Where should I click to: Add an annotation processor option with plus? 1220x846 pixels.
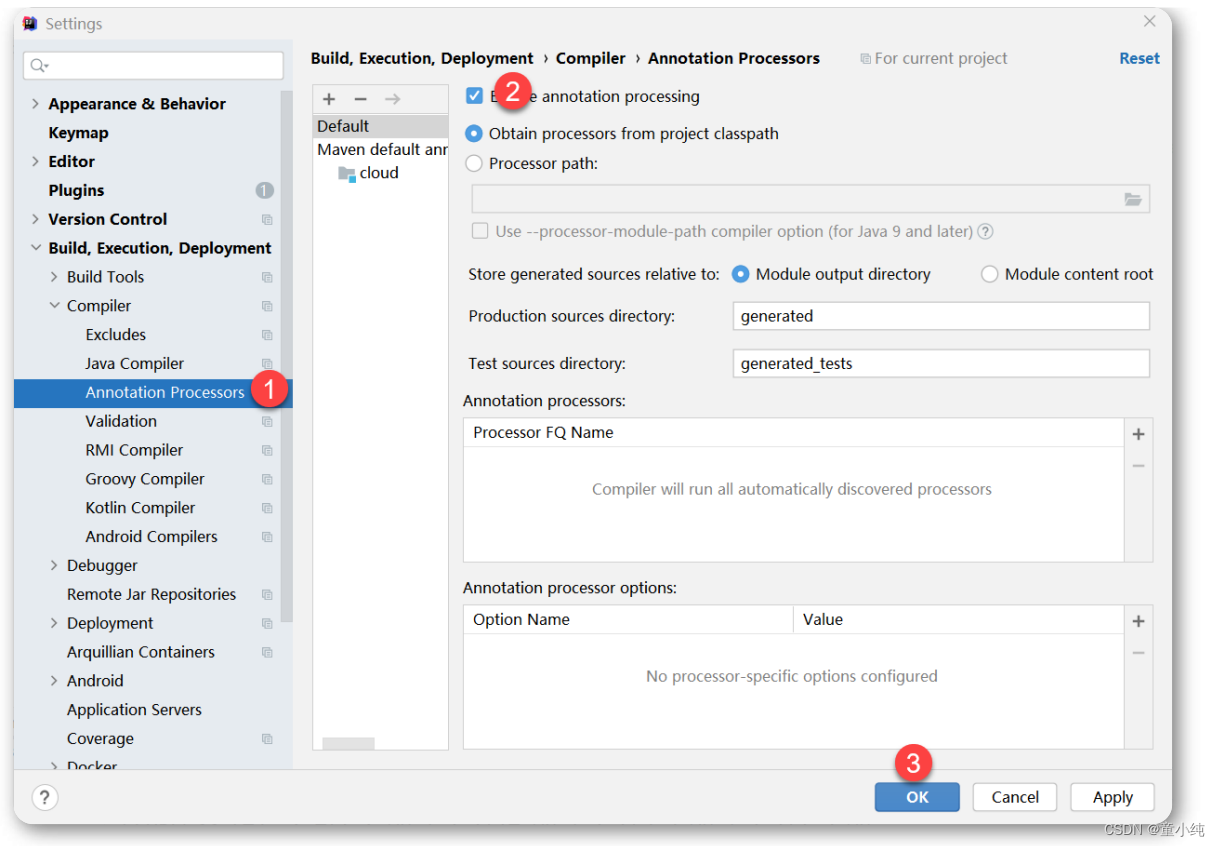(x=1138, y=621)
